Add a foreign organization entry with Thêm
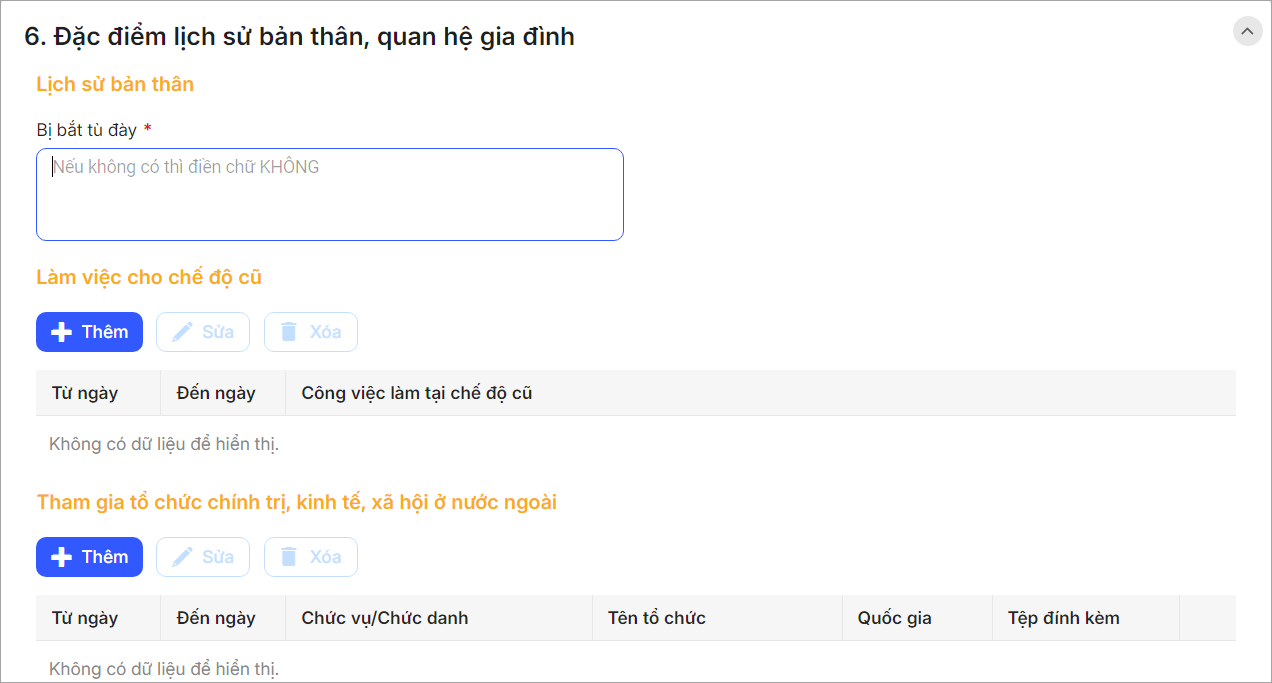The width and height of the screenshot is (1272, 683). (89, 557)
